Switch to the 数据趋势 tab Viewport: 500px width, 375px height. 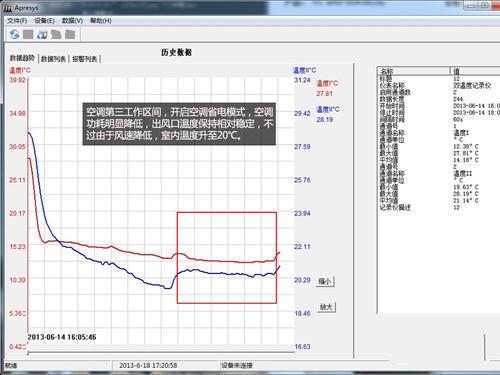[x=22, y=58]
